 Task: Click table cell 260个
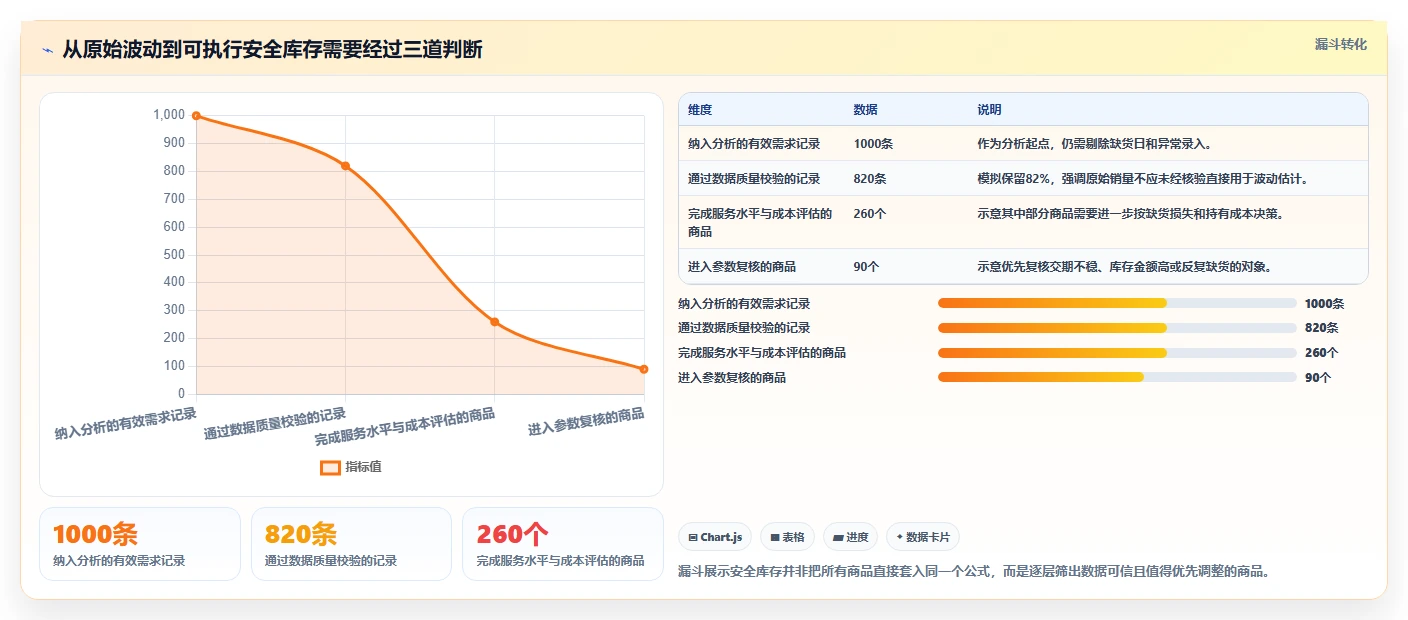(870, 214)
